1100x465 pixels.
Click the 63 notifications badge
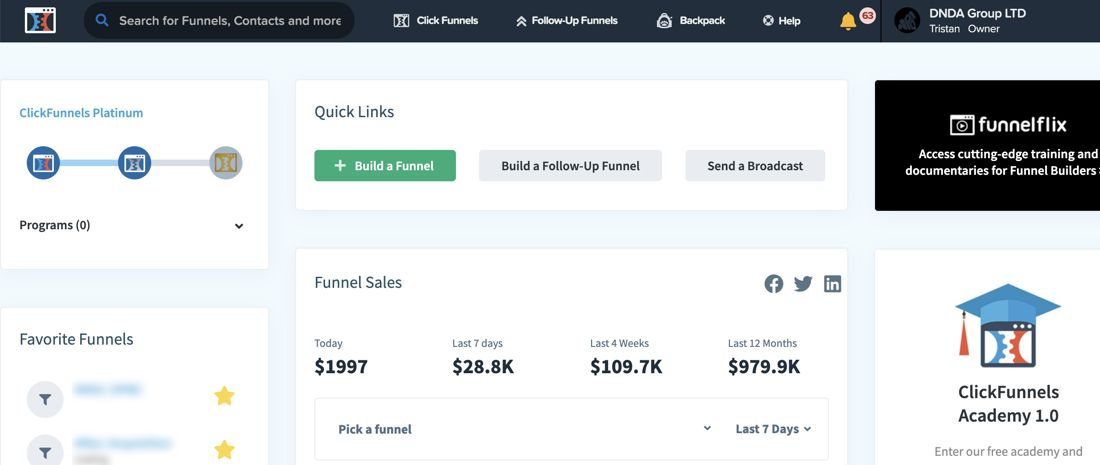pyautogui.click(x=867, y=15)
